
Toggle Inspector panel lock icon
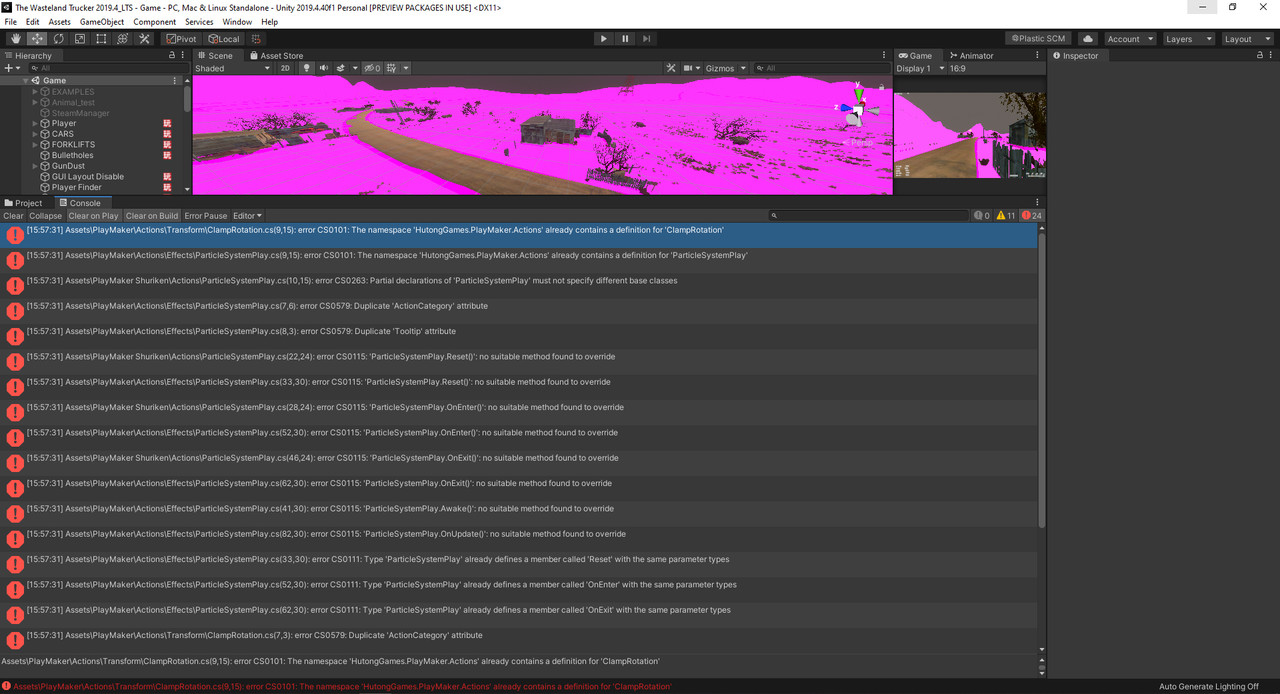click(1261, 55)
